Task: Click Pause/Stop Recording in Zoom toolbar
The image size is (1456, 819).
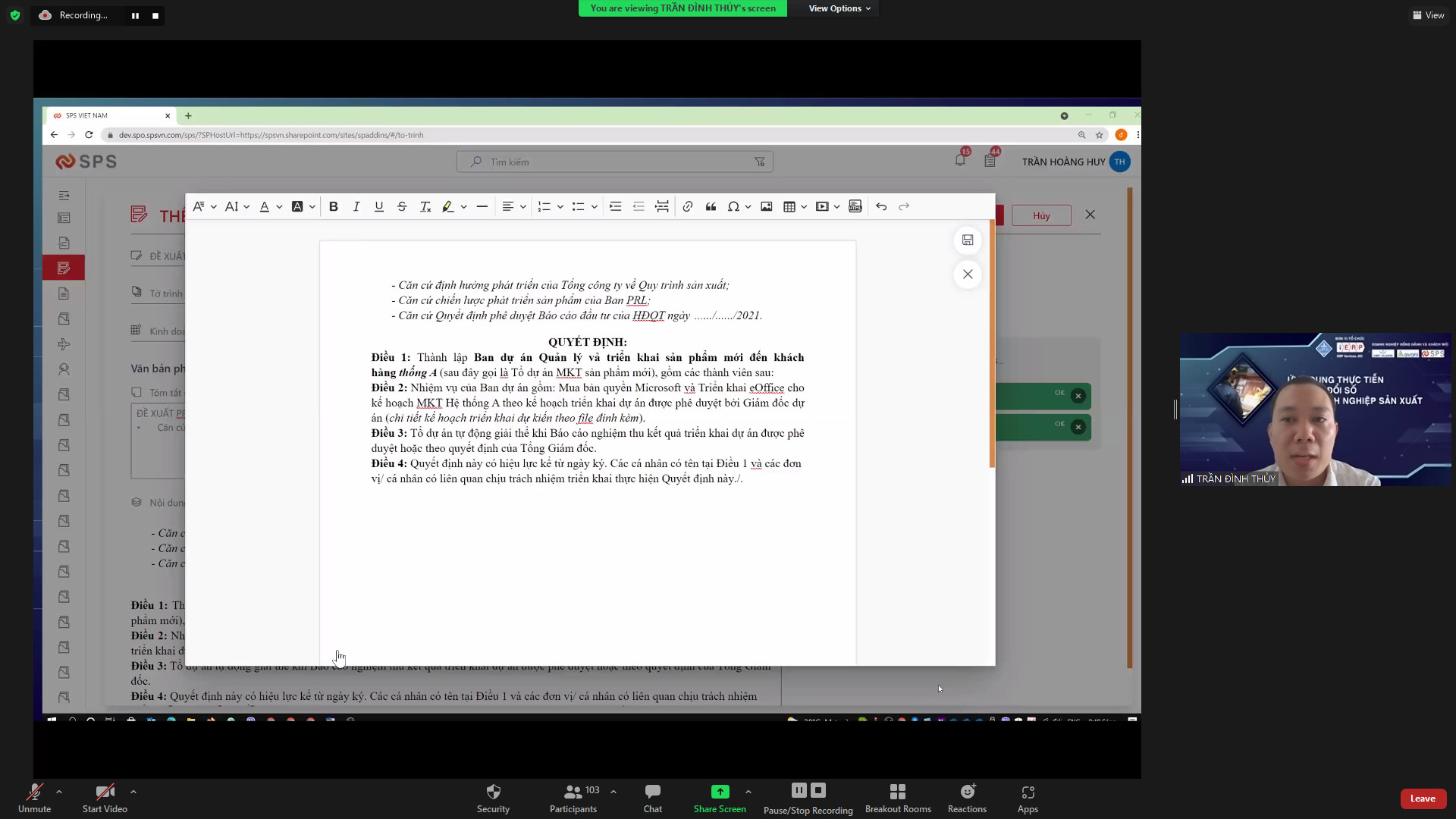Action: [808, 799]
